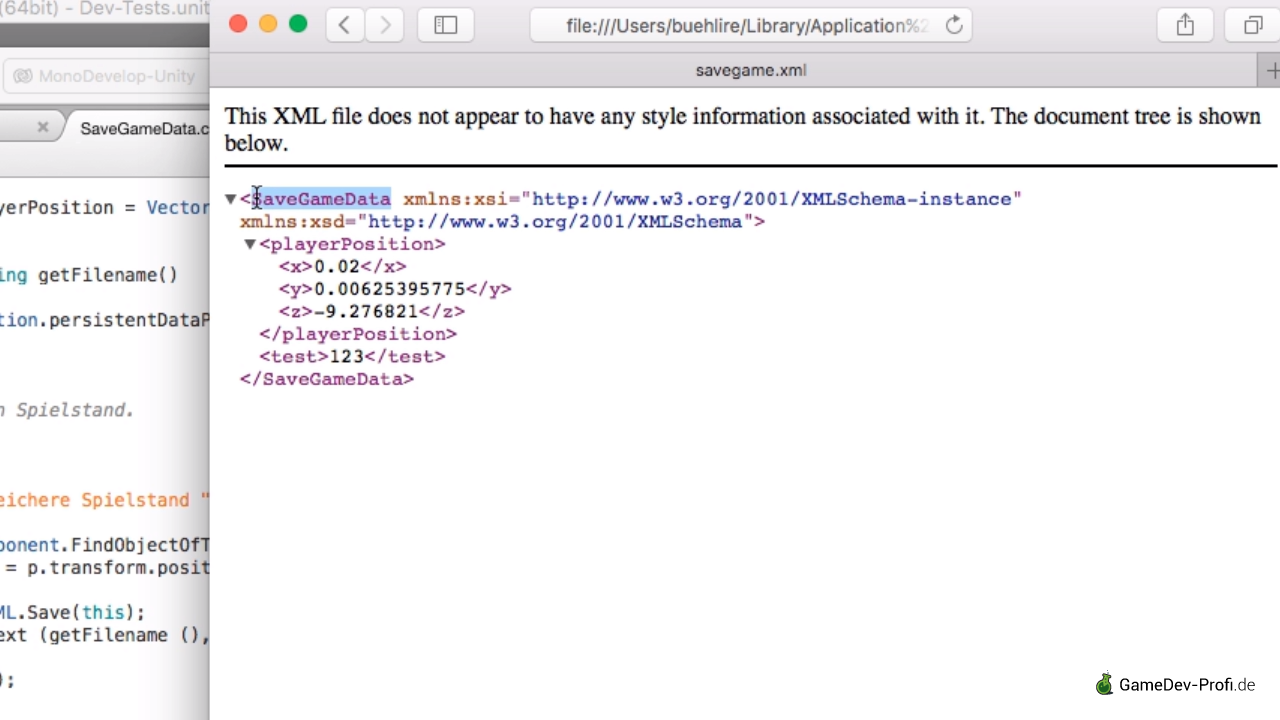
Task: Show all tabs overview
Action: pos(1253,25)
